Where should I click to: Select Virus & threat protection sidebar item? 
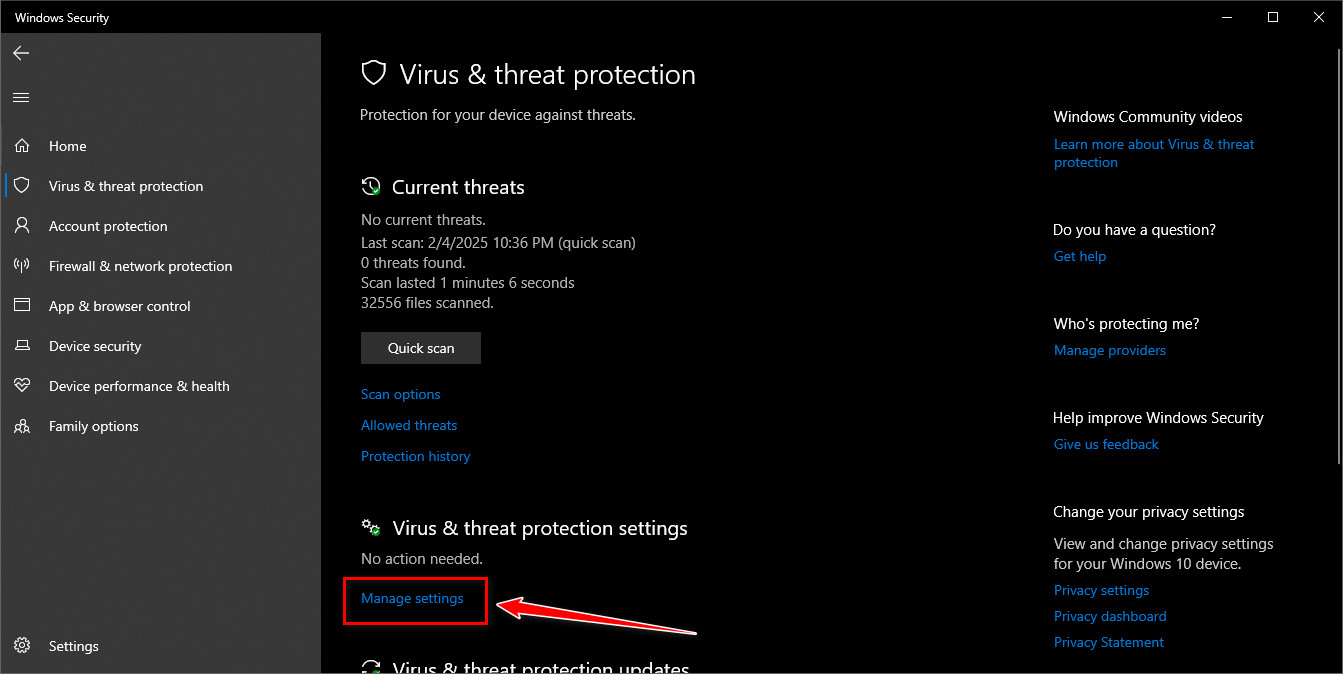126,186
